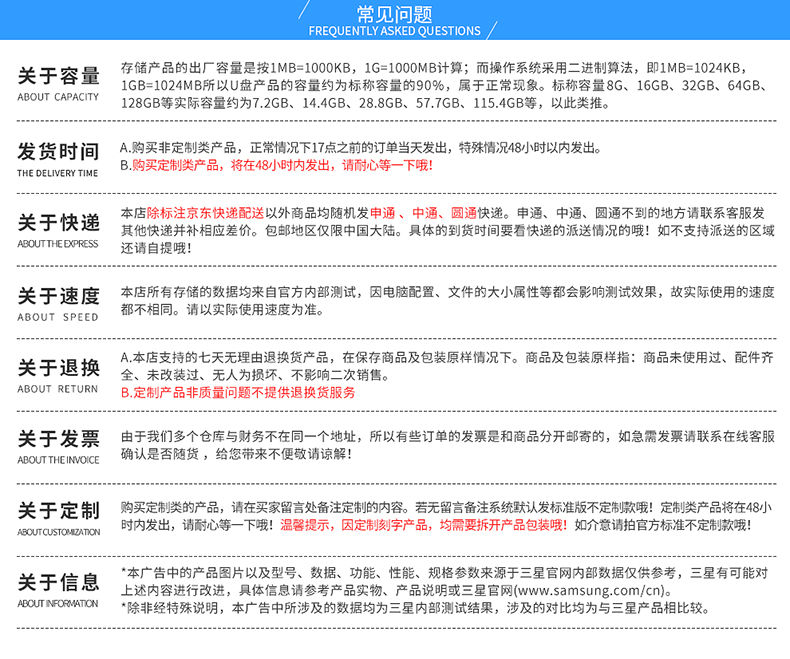
Task: Click red text 除标注京东快递配送
Action: point(206,213)
